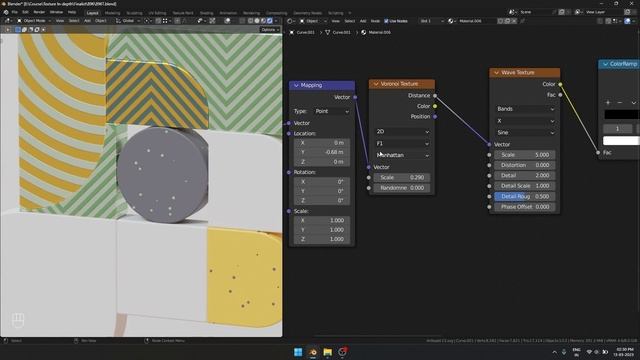
Task: Click the Wave Scale 5.000 field
Action: pos(525,155)
